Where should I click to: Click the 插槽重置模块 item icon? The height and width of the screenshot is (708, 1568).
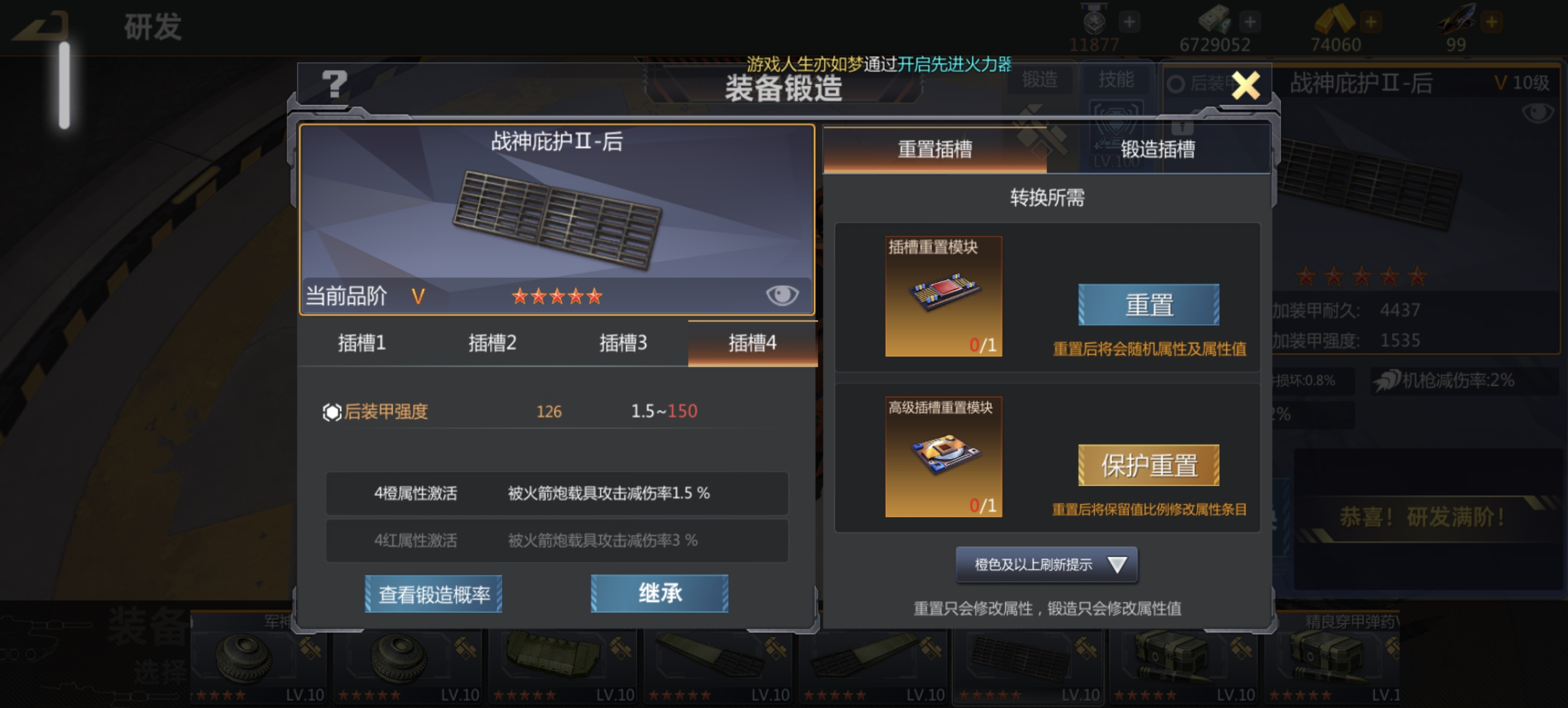pyautogui.click(x=943, y=296)
